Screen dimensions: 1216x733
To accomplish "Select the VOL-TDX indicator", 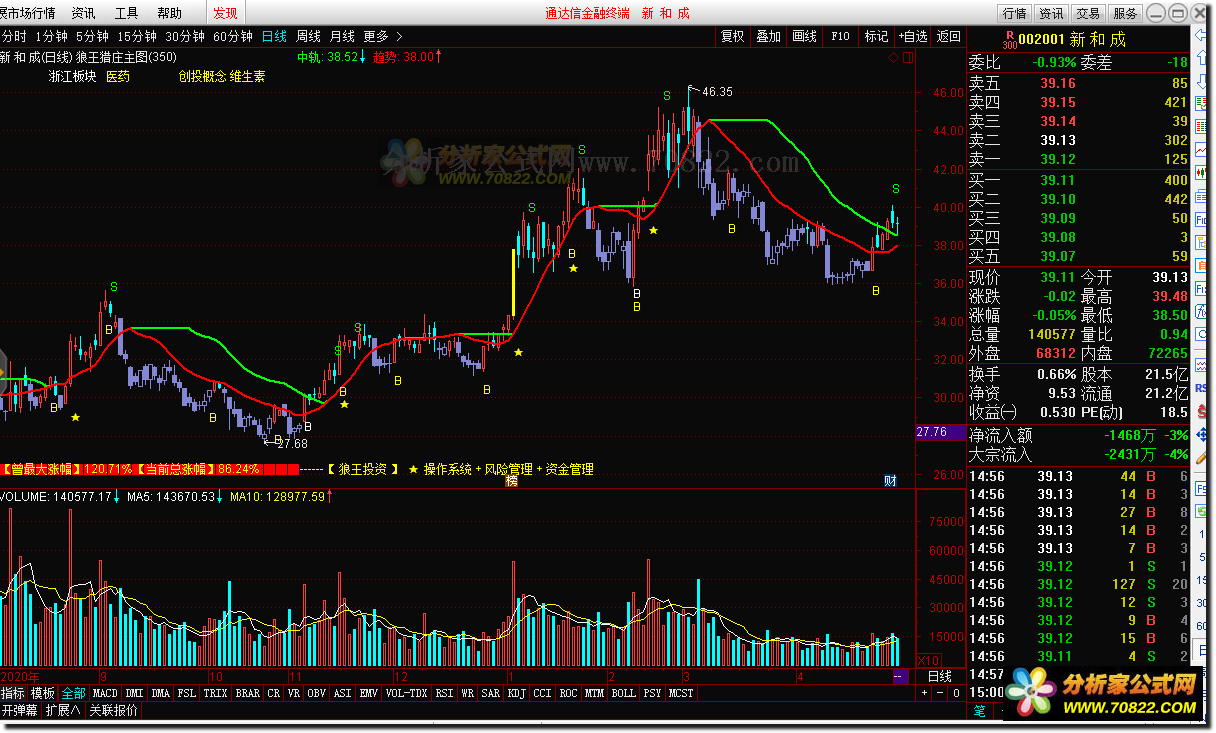I will [x=406, y=693].
